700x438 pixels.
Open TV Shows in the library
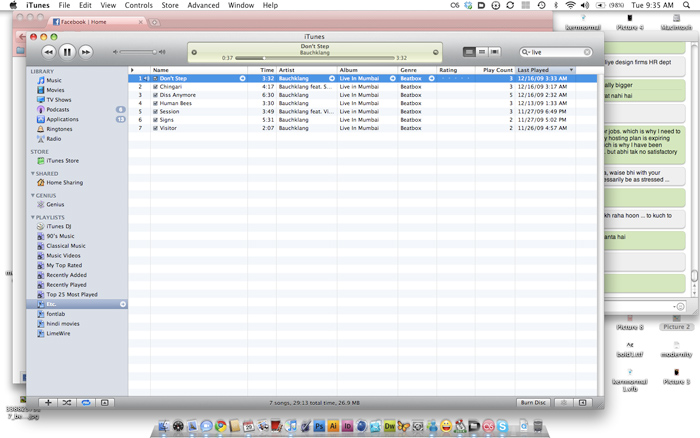(59, 100)
